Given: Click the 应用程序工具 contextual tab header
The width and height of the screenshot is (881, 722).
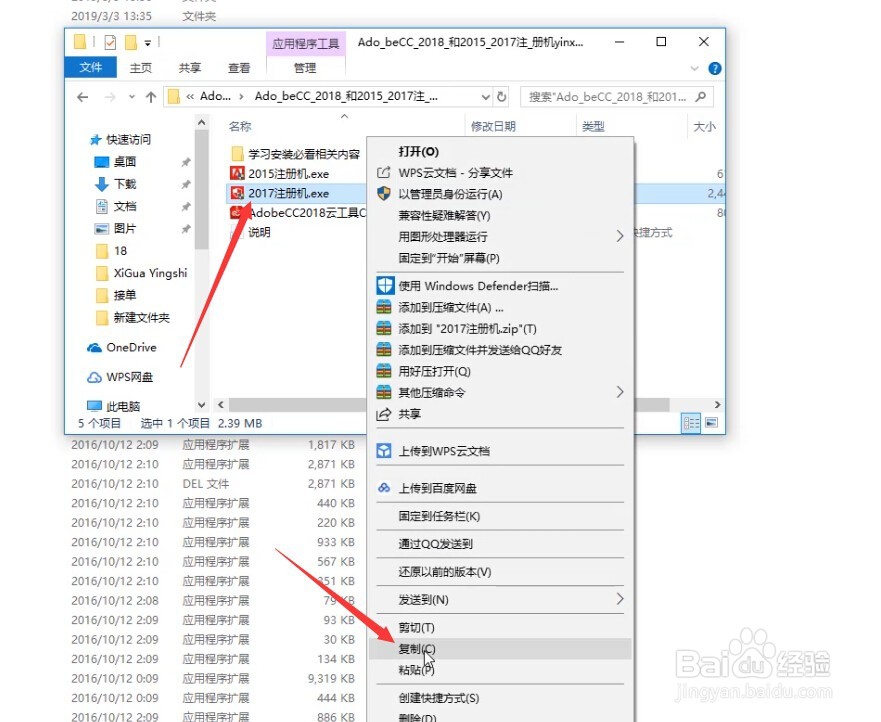Looking at the screenshot, I should [x=306, y=43].
